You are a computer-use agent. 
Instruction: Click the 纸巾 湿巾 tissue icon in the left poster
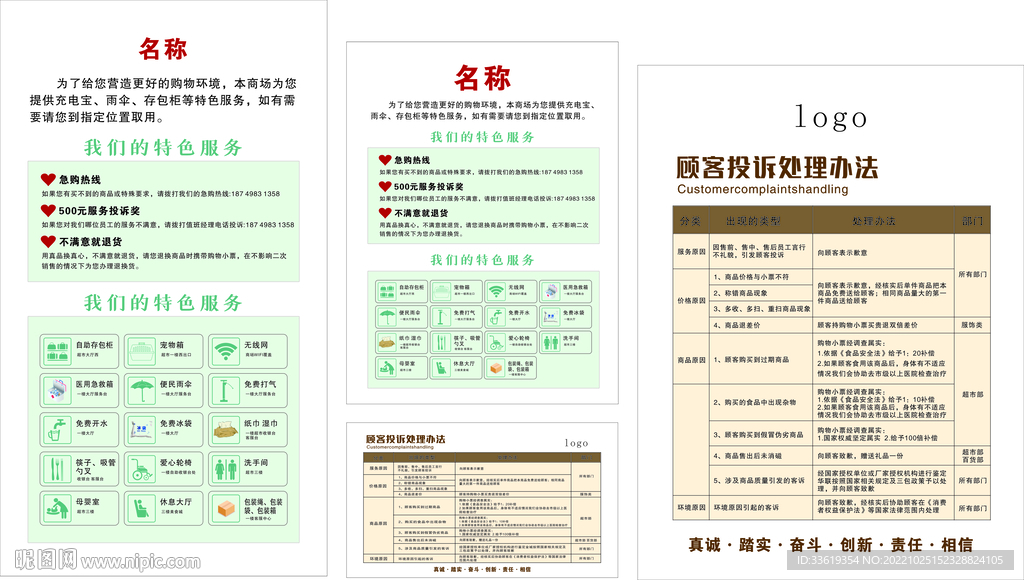click(225, 430)
